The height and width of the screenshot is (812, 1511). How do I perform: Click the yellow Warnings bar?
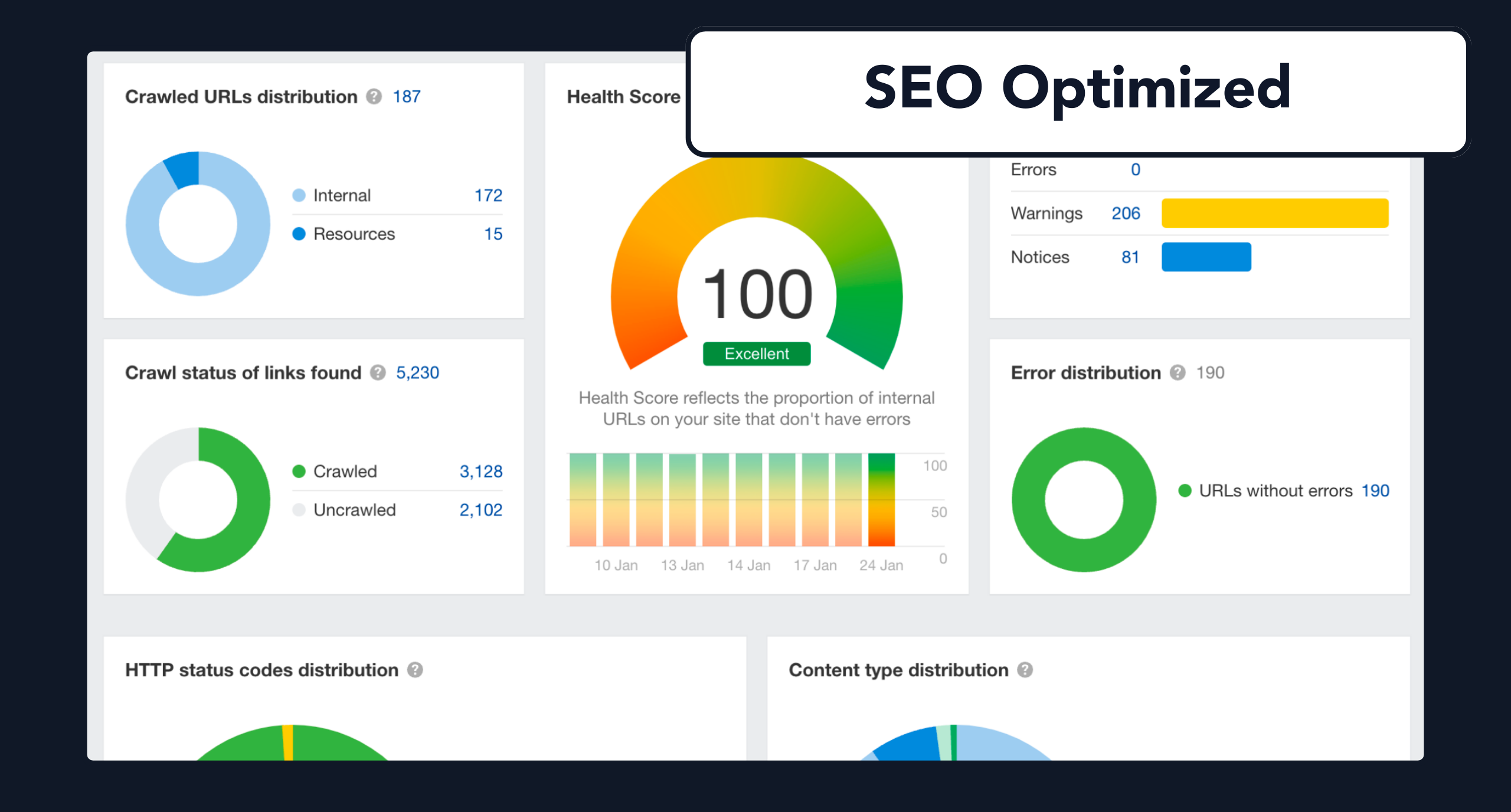[x=1274, y=213]
